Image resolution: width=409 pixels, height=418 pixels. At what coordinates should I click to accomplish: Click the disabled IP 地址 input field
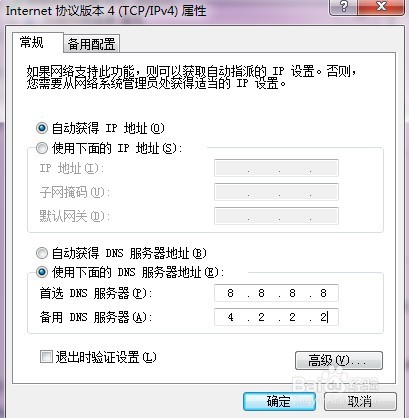tap(276, 168)
